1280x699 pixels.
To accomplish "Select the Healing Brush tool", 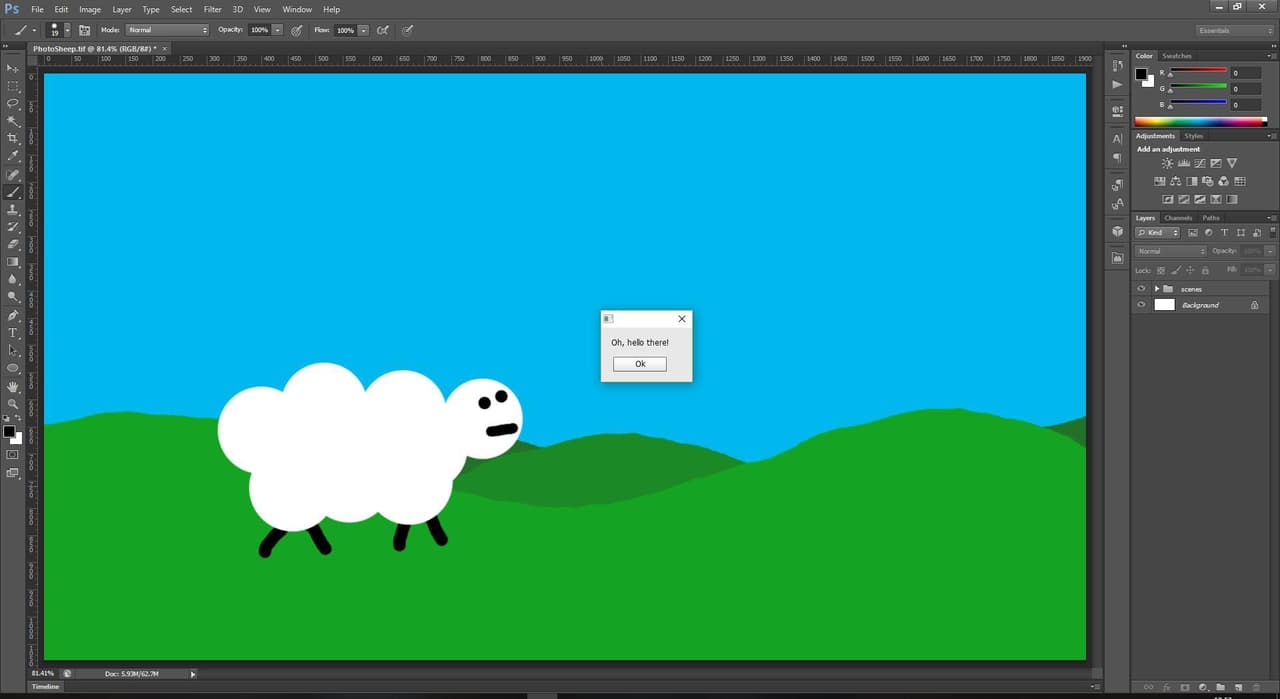I will [13, 174].
